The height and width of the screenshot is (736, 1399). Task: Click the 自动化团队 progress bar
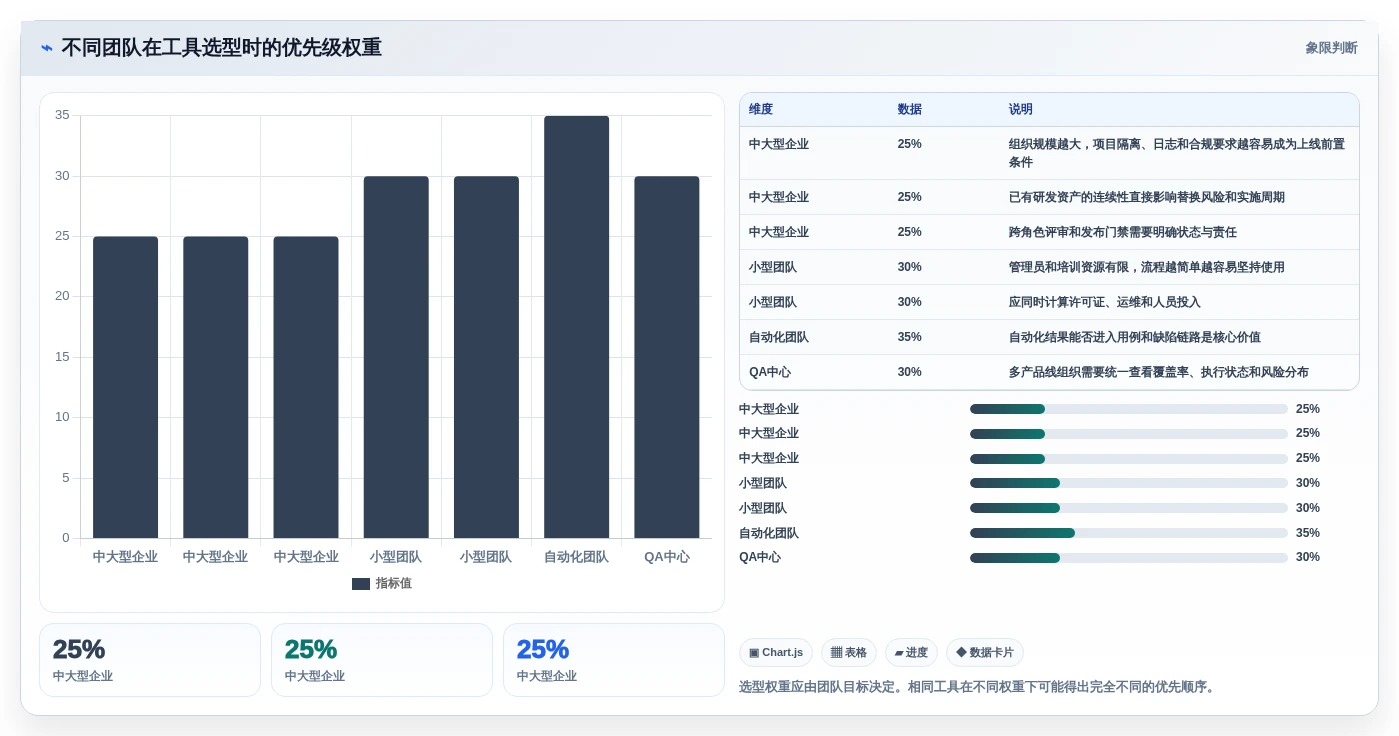click(1129, 533)
